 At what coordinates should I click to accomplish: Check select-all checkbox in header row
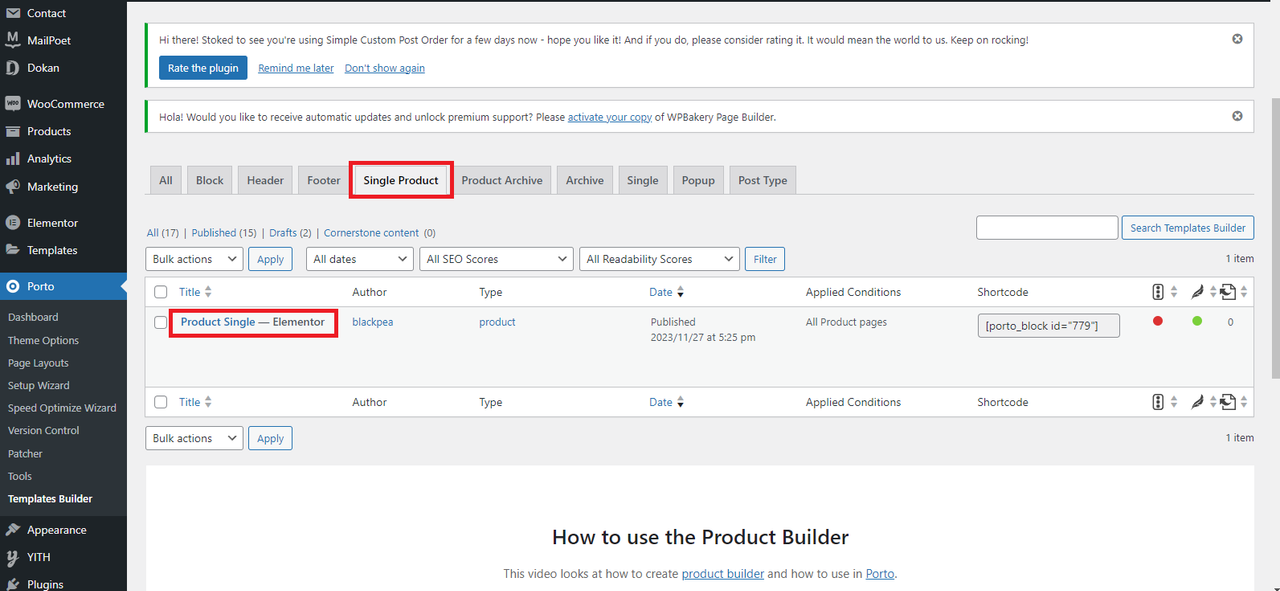[x=160, y=292]
